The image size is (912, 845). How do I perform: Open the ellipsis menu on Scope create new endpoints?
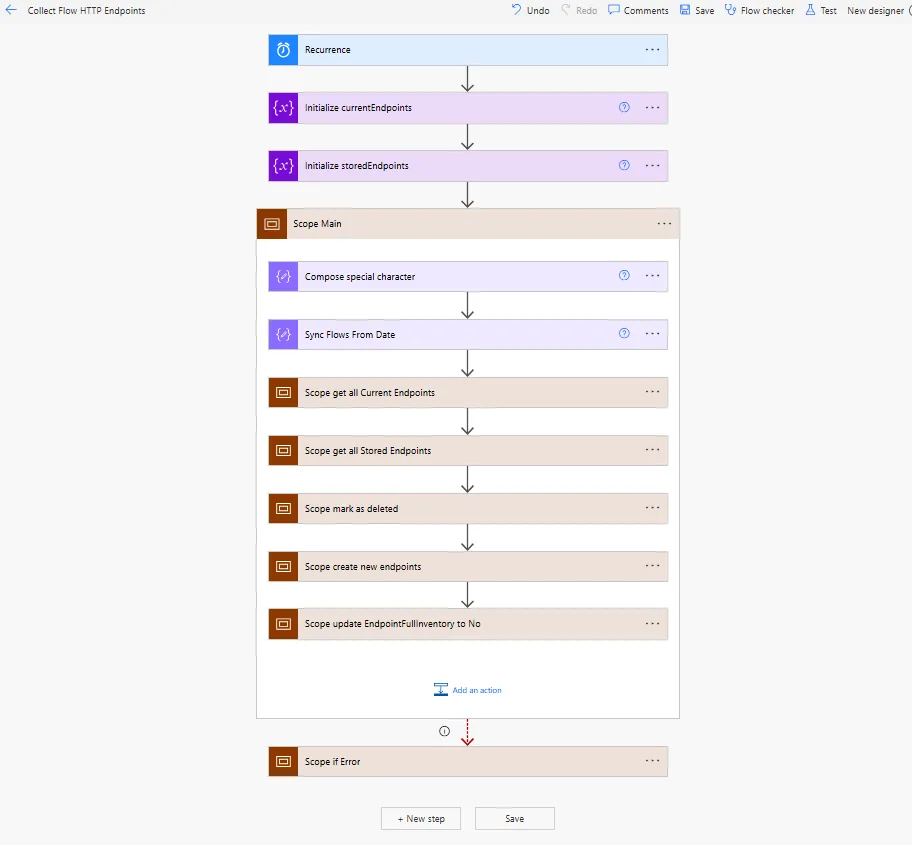coord(653,565)
